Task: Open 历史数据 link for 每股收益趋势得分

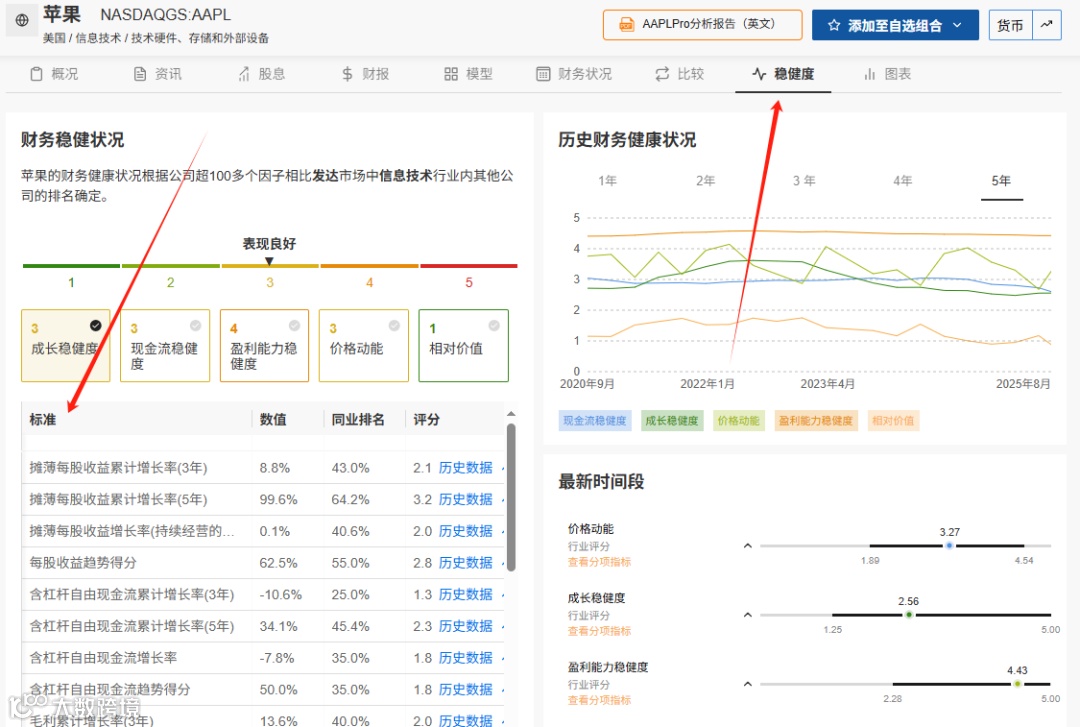Action: (466, 563)
